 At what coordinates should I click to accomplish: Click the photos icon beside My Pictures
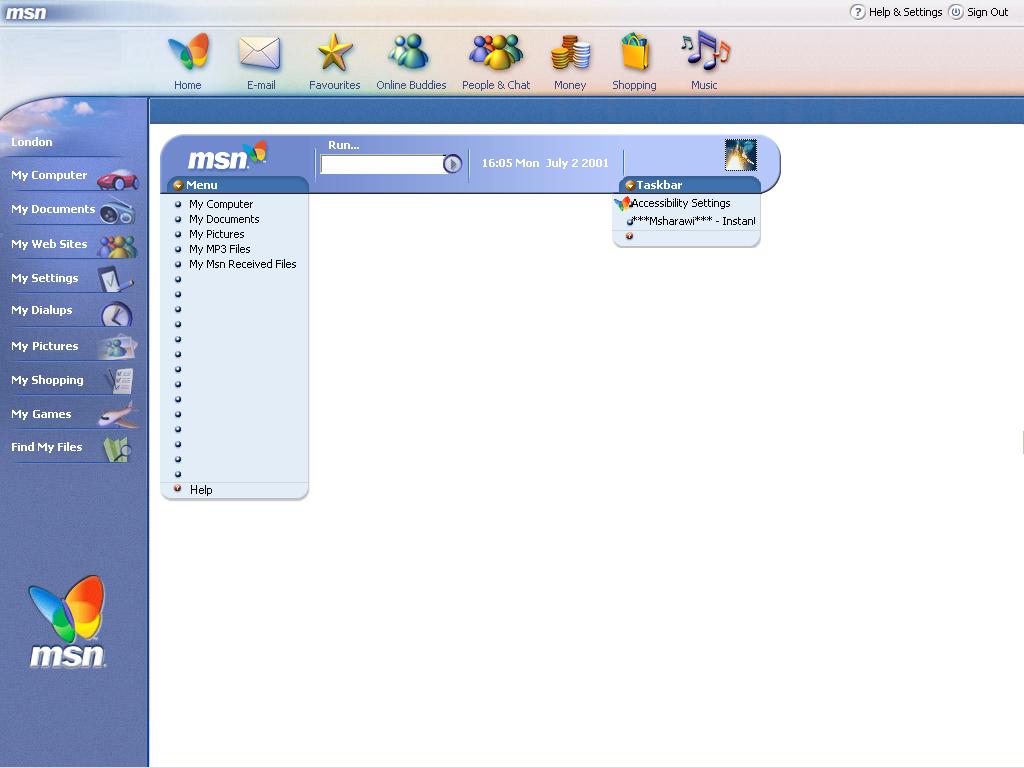118,347
